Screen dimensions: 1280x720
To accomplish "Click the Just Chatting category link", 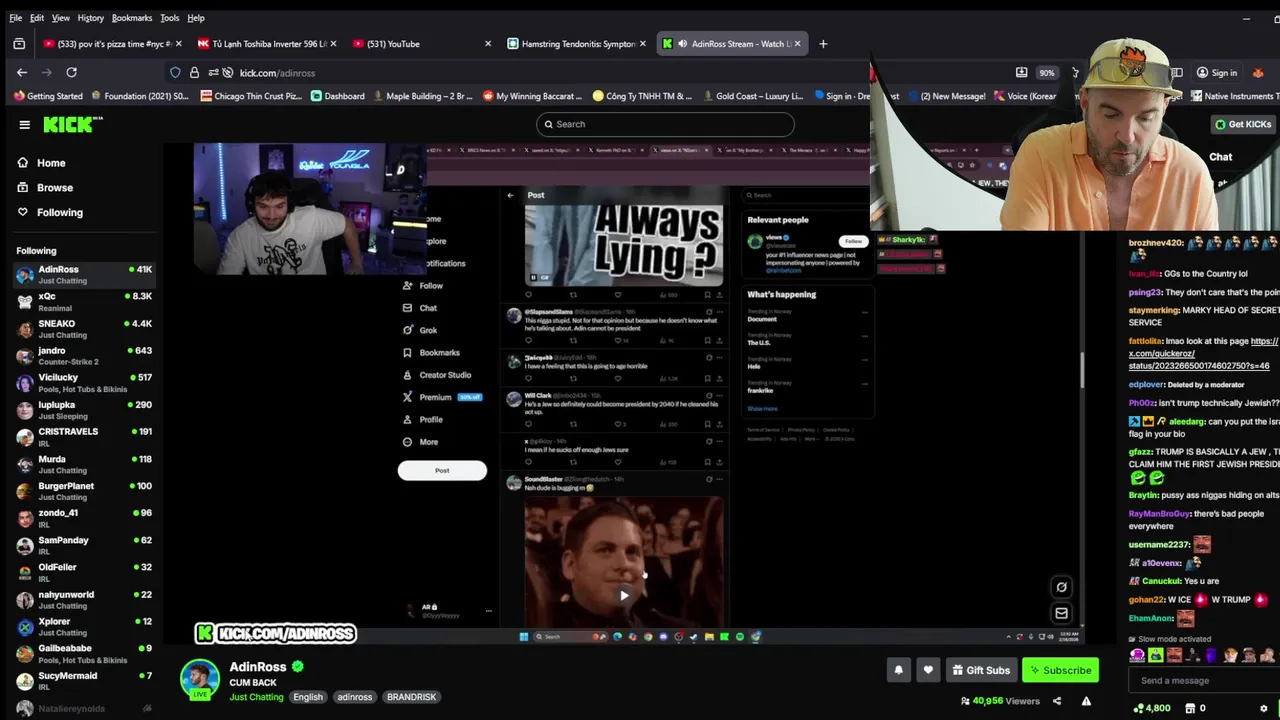I will (x=256, y=697).
